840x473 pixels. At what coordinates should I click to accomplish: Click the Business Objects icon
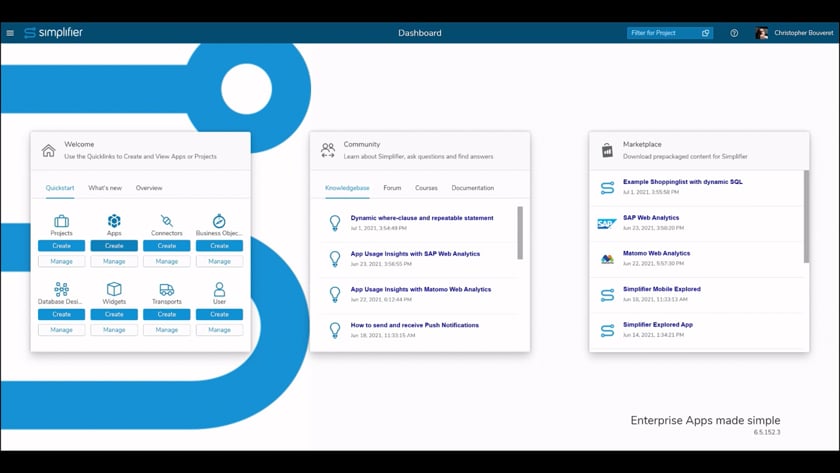[219, 221]
